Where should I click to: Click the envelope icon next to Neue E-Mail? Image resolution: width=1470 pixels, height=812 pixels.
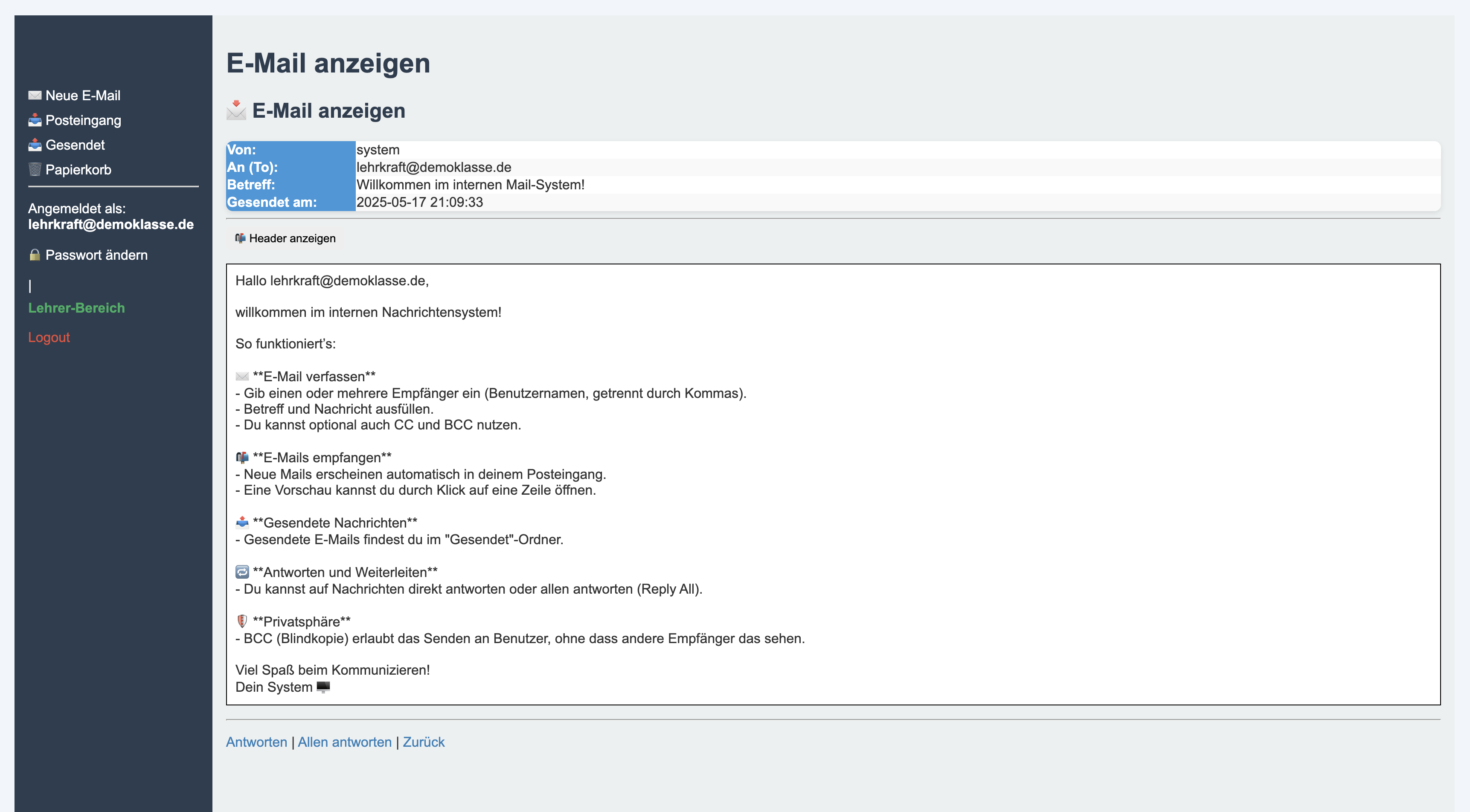tap(35, 95)
